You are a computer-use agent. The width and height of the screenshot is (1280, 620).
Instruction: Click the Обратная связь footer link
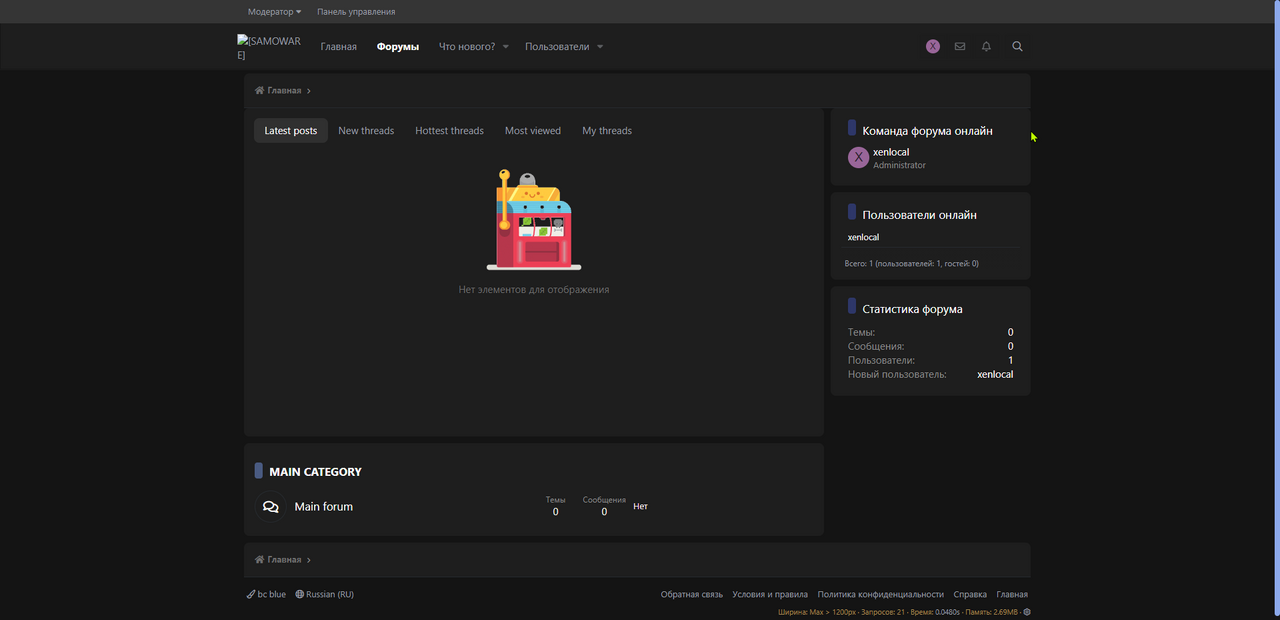click(691, 594)
